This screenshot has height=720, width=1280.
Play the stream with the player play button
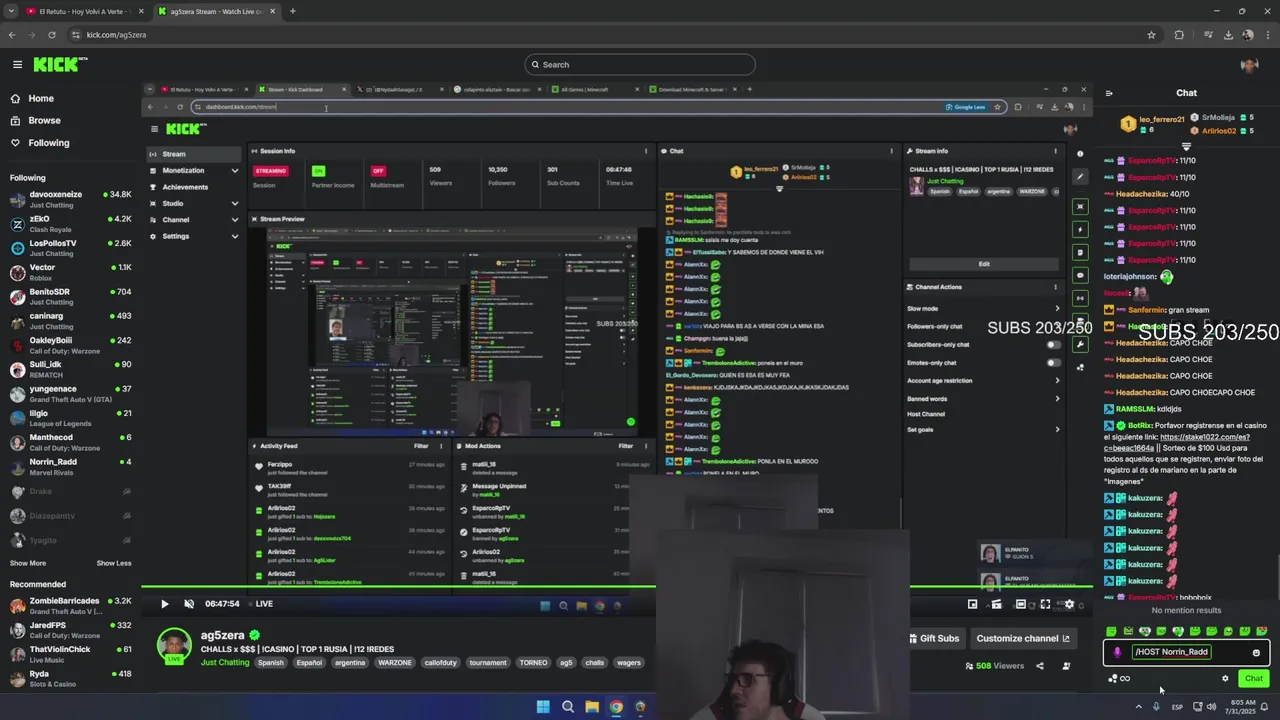(x=165, y=604)
